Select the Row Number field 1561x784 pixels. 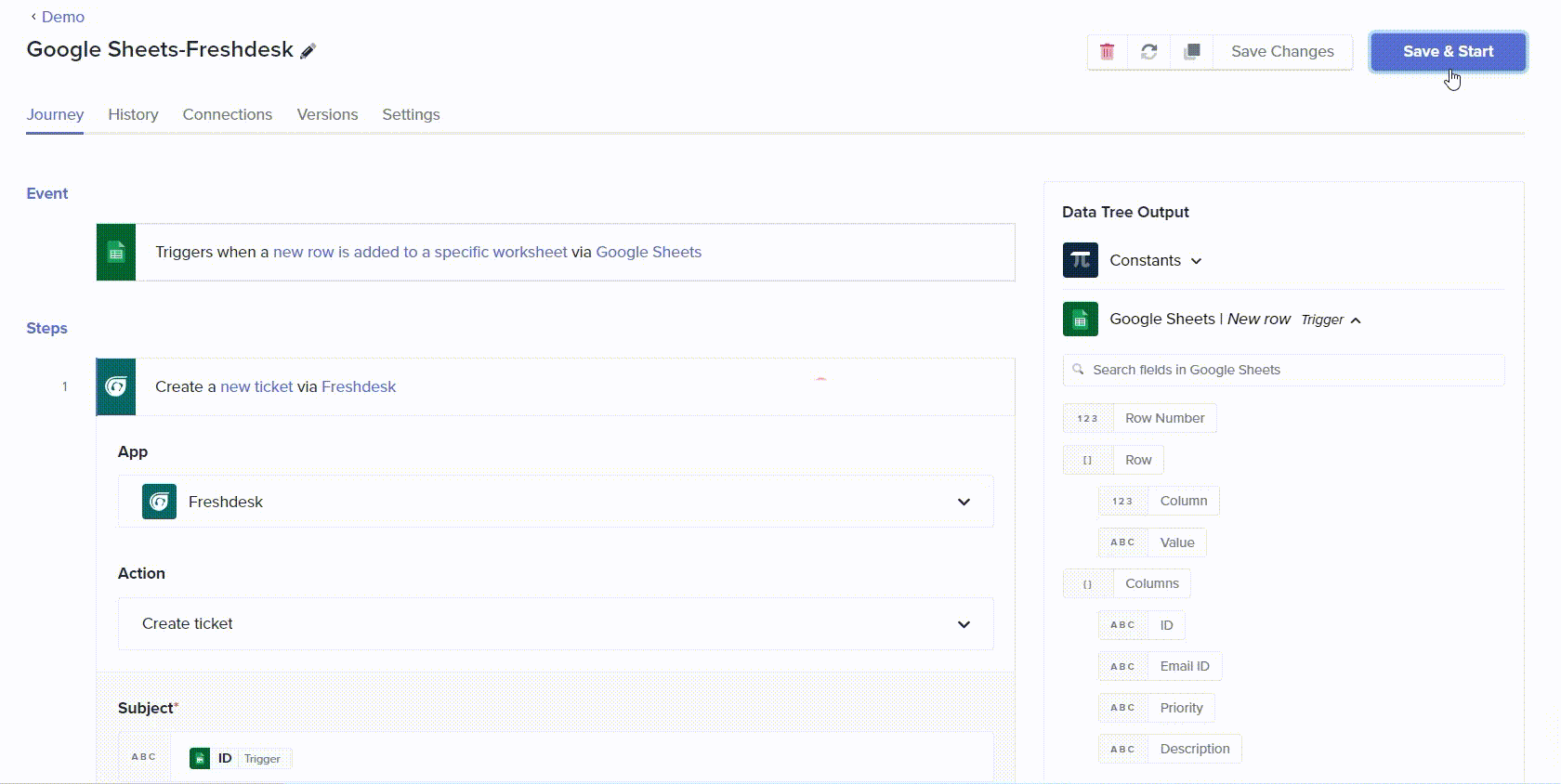point(1164,418)
